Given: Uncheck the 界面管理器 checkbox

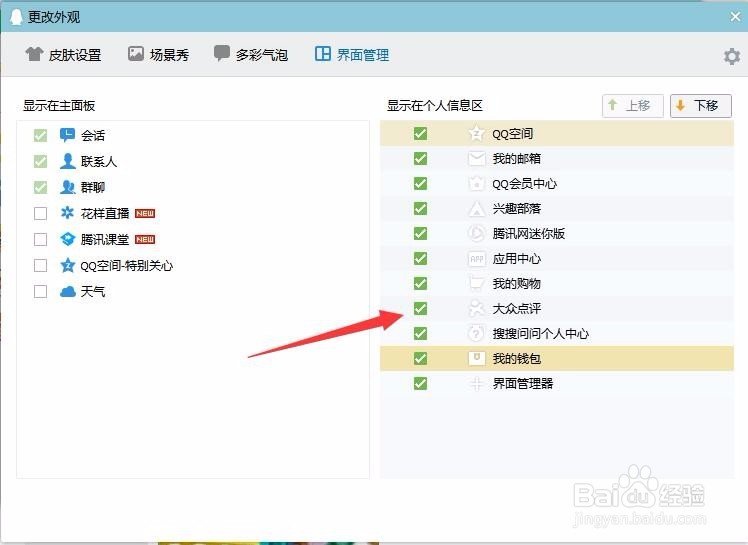Looking at the screenshot, I should click(x=420, y=383).
